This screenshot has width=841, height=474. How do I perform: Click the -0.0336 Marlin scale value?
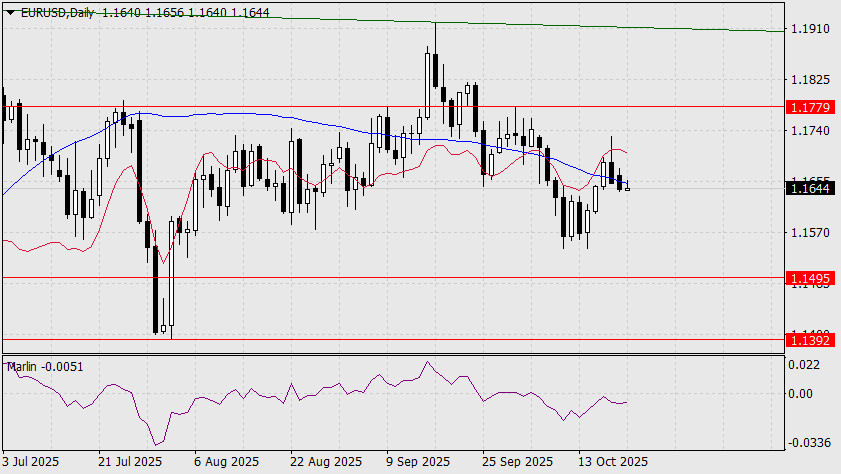click(808, 441)
